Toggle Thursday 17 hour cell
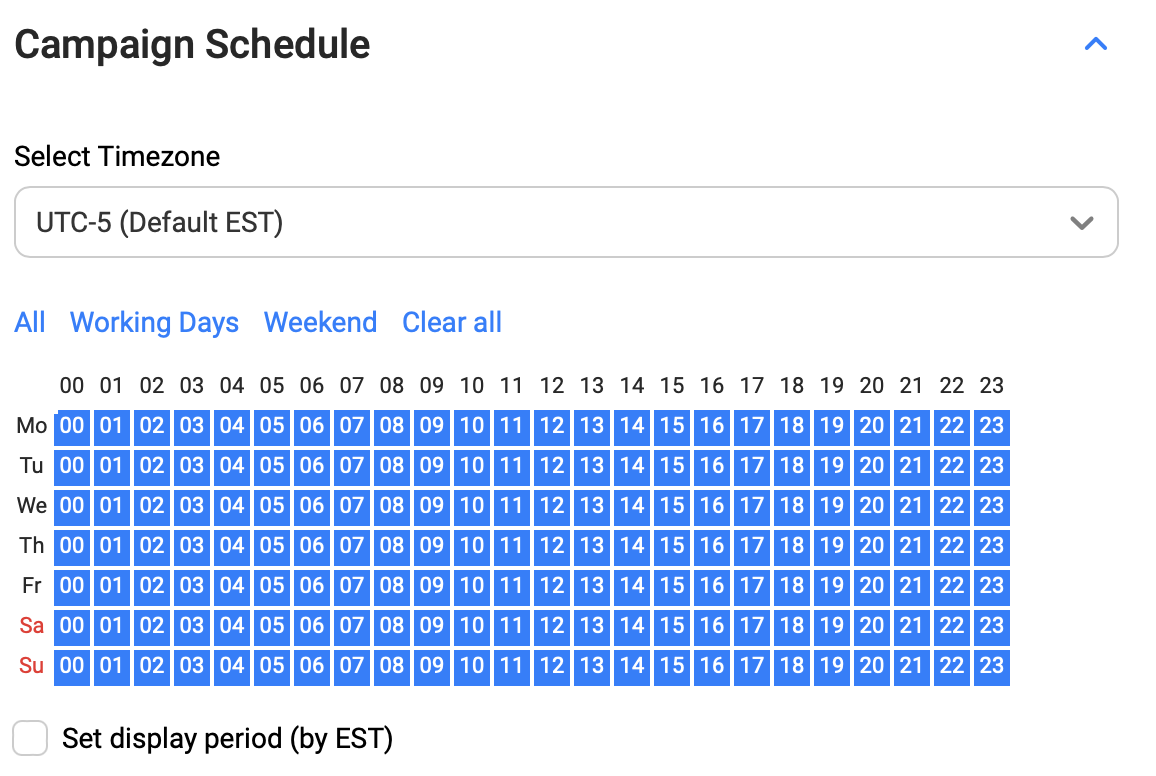 (x=752, y=546)
